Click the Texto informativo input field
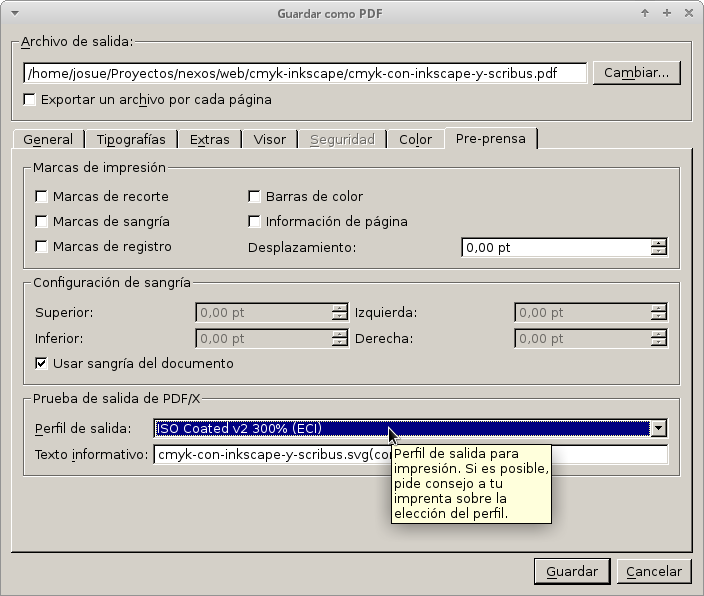The width and height of the screenshot is (704, 596). tap(270, 456)
